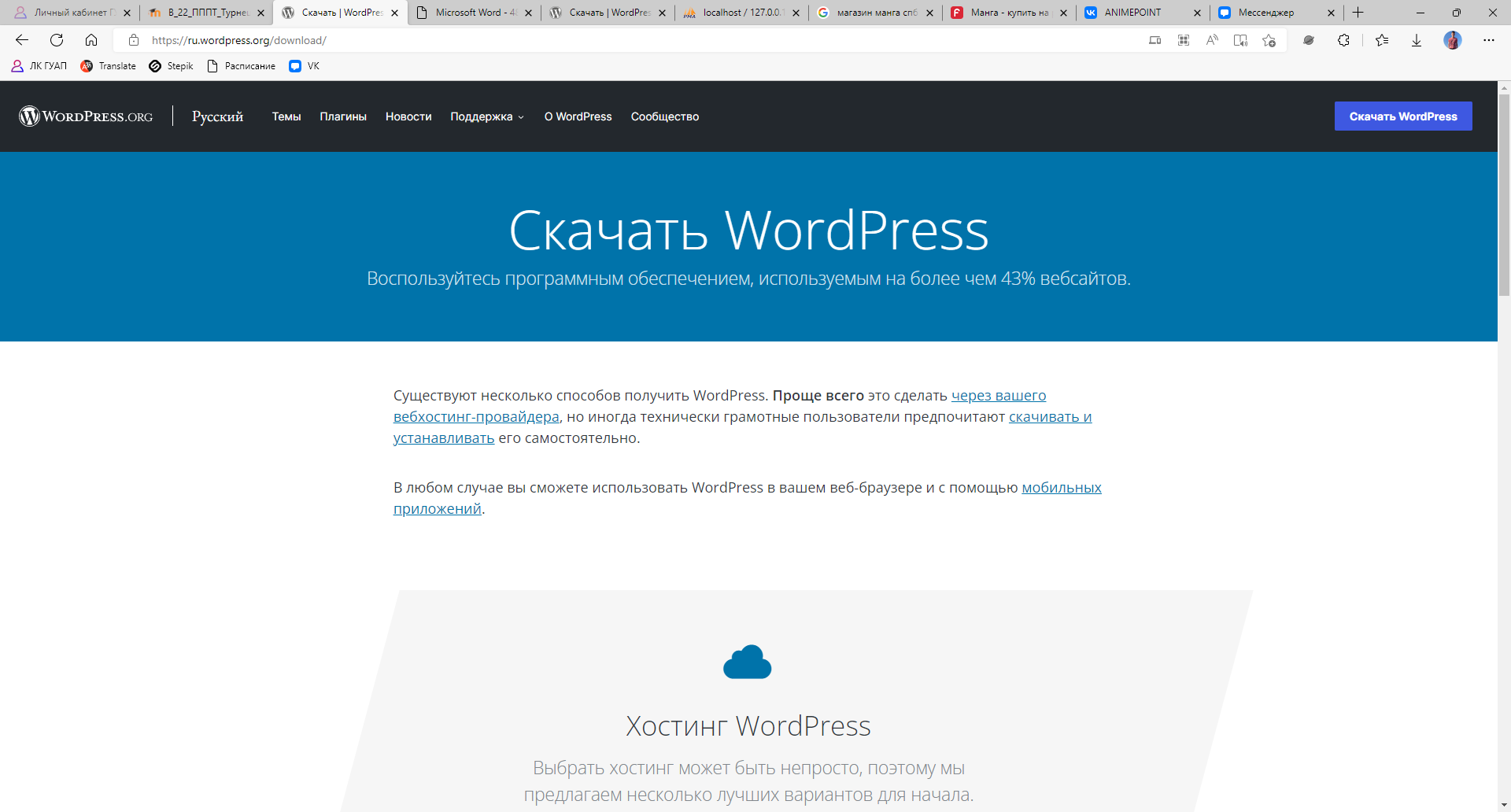
Task: Click the blue cloud hosting icon
Action: coord(748,662)
